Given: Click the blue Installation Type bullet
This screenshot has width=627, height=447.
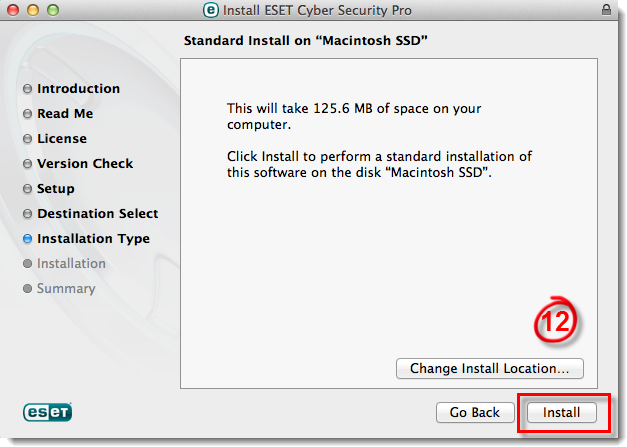Looking at the screenshot, I should point(27,239).
